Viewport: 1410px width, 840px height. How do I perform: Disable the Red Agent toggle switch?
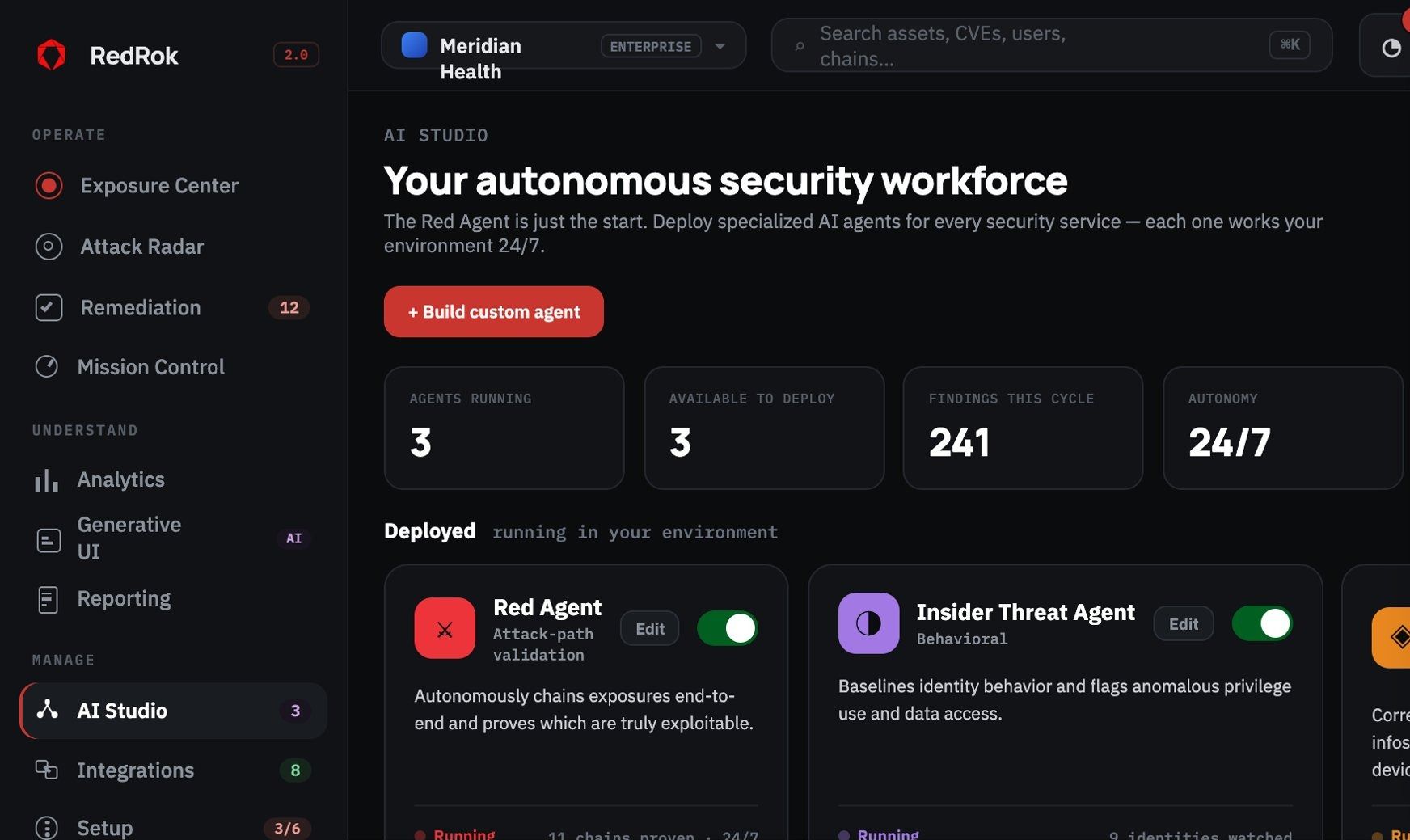click(x=727, y=628)
